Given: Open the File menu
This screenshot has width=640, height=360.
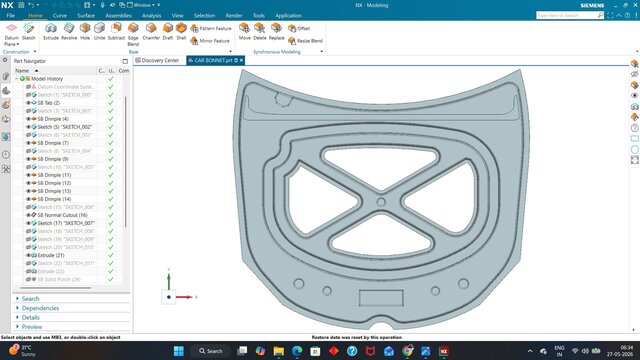Looking at the screenshot, I should tap(11, 16).
